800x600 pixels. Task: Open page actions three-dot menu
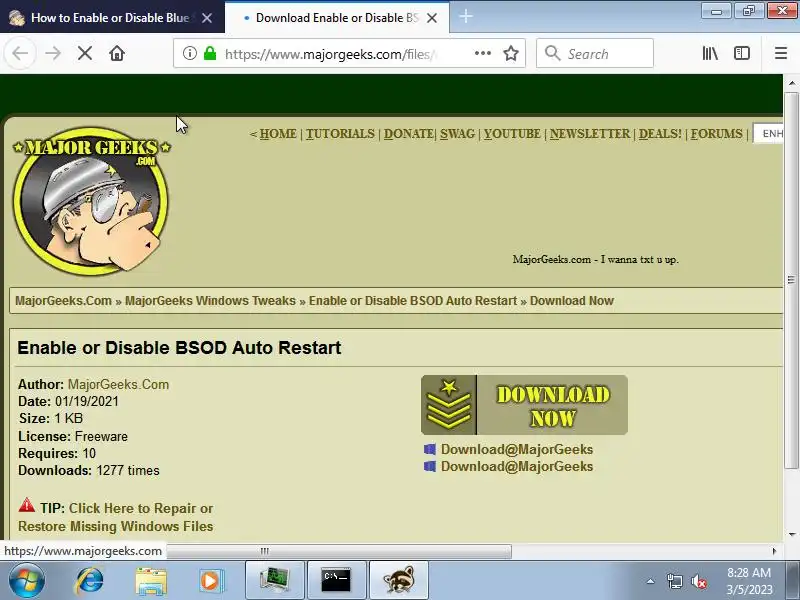tap(483, 53)
